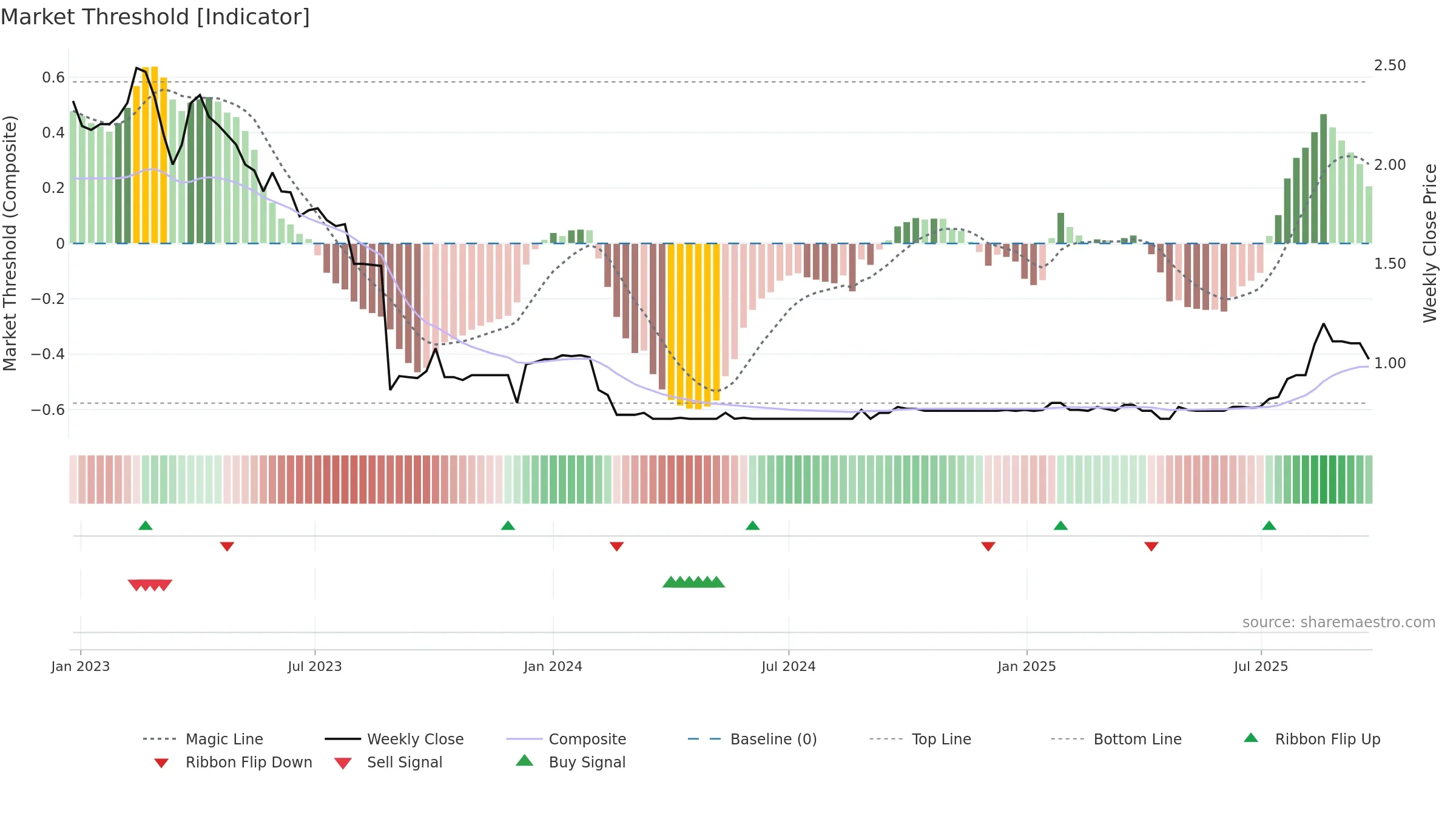Click the cluster of green buy signal markers in spring 2024
This screenshot has height=819, width=1456.
point(694,582)
